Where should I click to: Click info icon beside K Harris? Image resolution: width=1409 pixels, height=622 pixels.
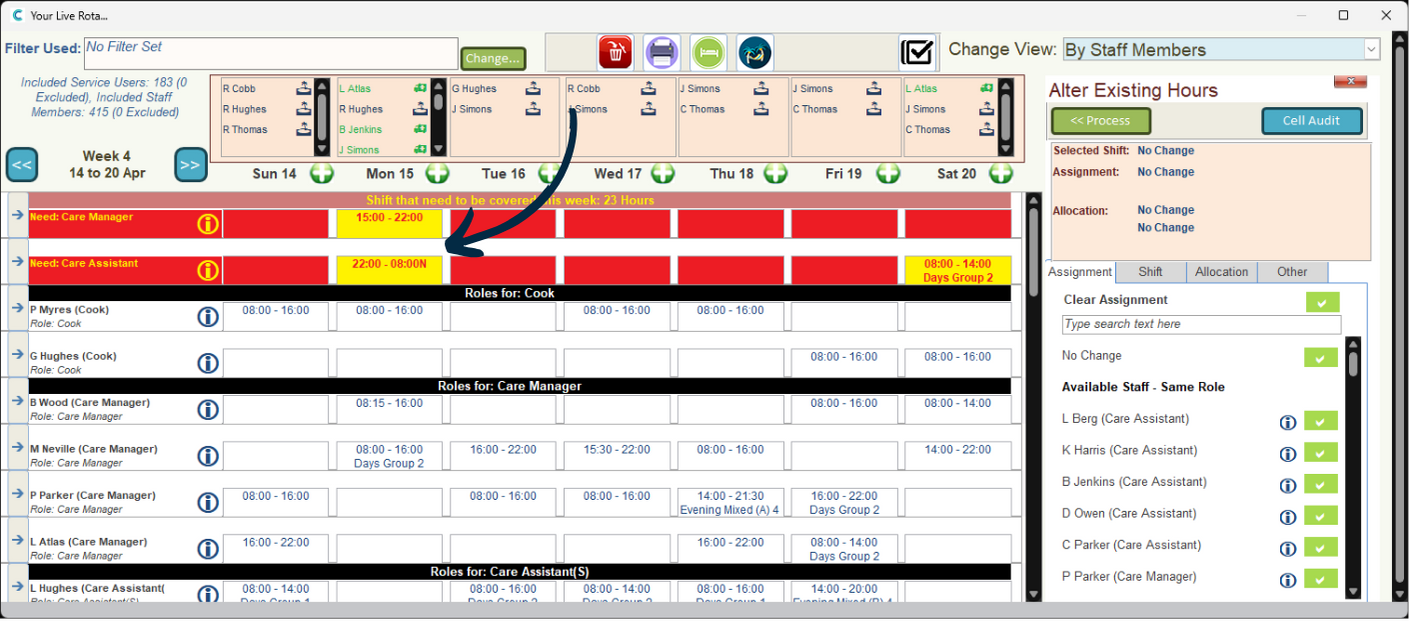[1288, 453]
